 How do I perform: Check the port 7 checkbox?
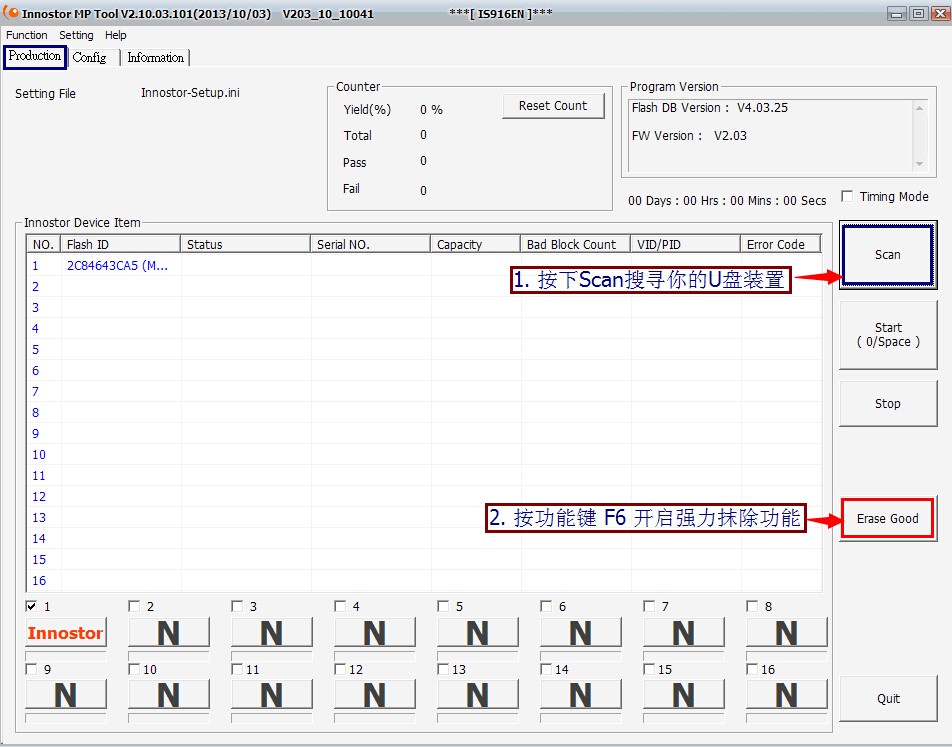pos(649,606)
